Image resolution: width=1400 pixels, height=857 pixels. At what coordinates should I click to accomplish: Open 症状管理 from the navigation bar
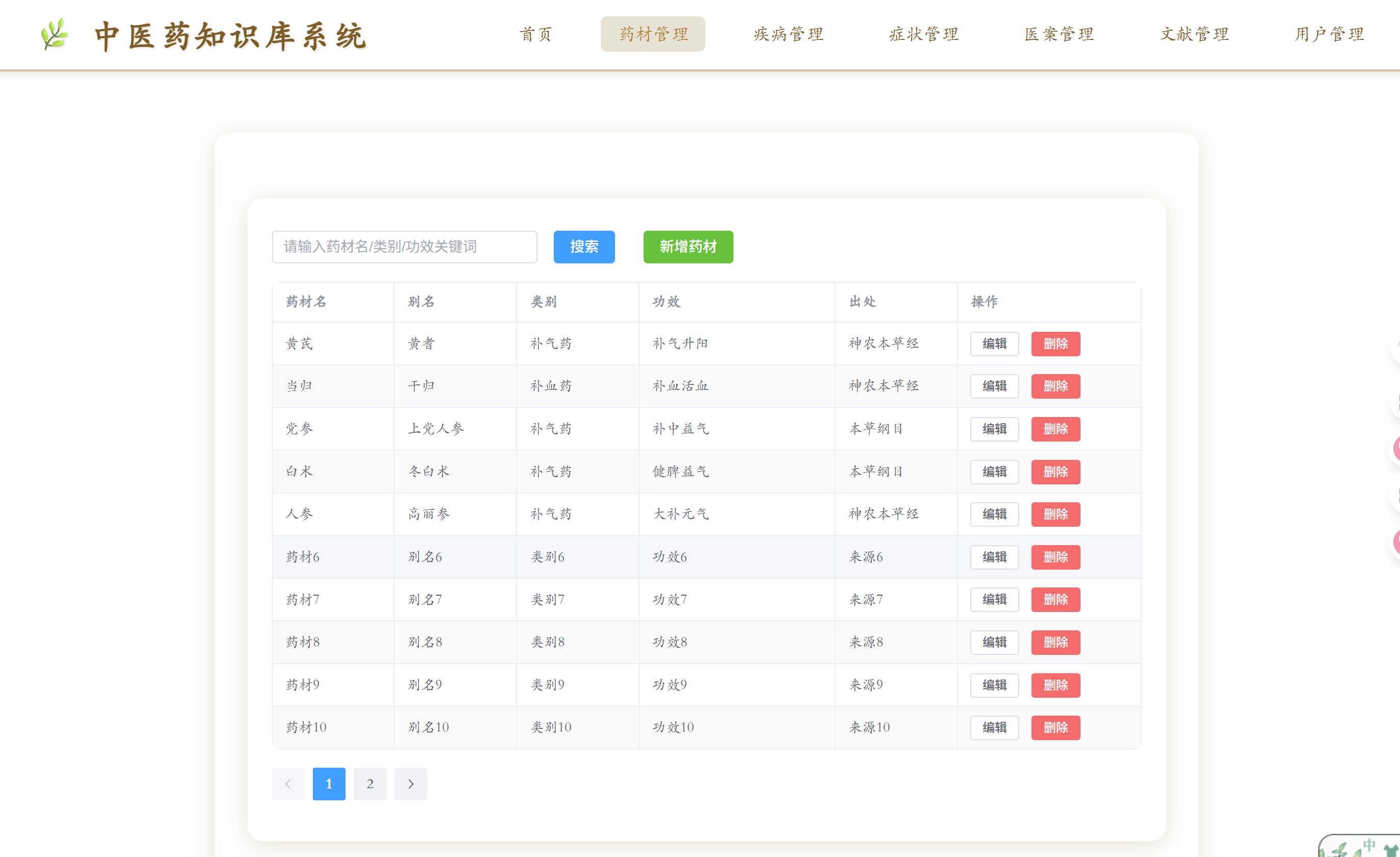[x=923, y=34]
